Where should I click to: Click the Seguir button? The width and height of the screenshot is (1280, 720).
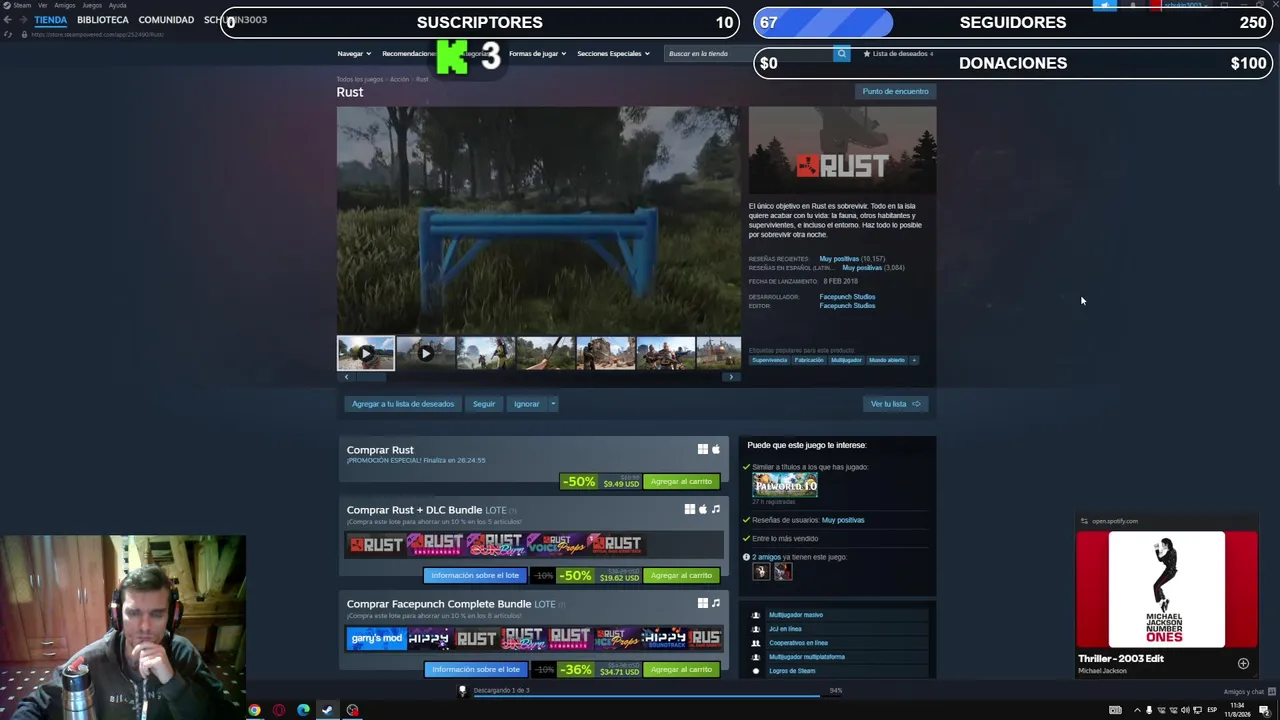(x=484, y=404)
